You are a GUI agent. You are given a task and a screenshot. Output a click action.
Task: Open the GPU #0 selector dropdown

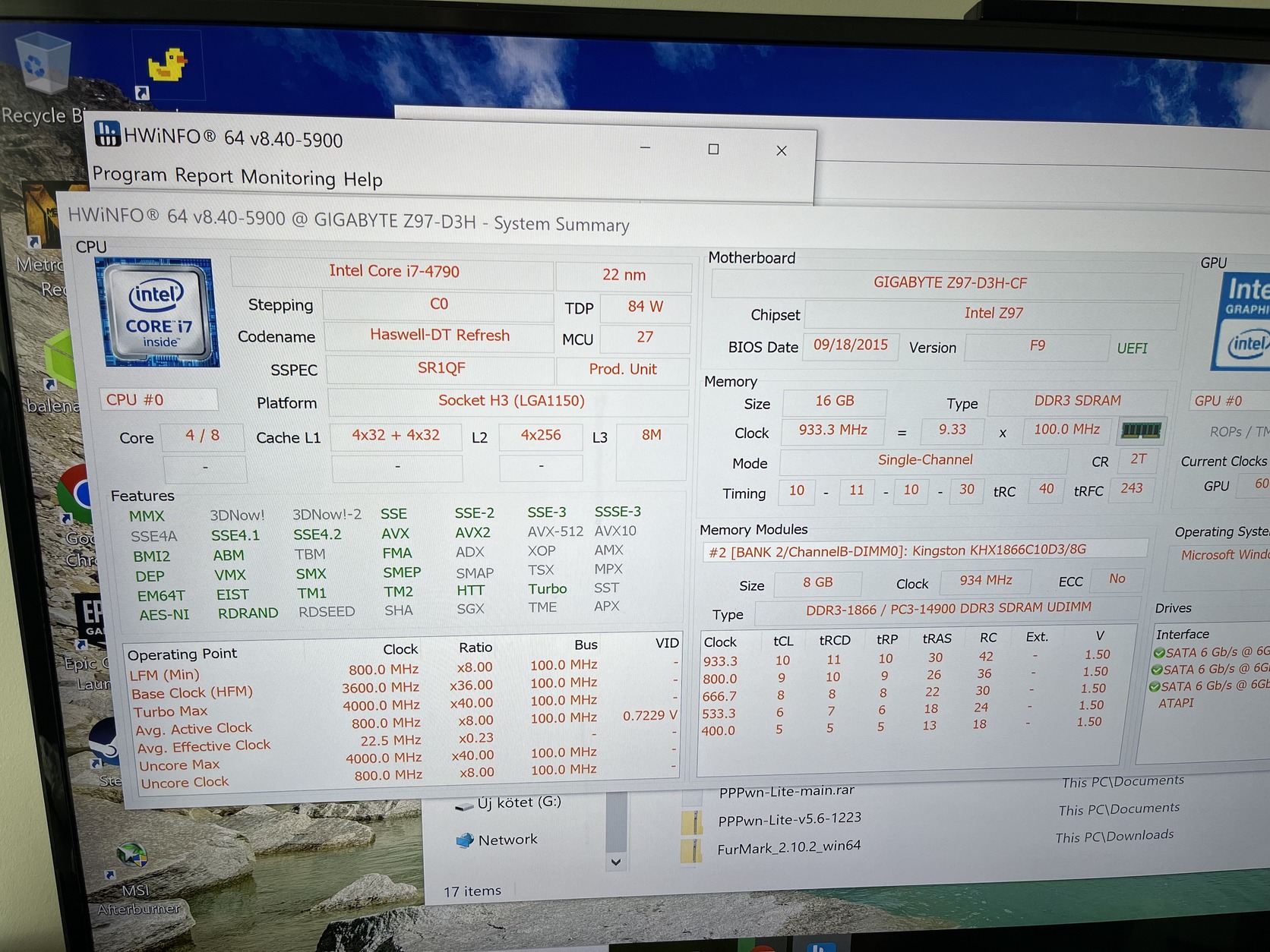pyautogui.click(x=1230, y=401)
